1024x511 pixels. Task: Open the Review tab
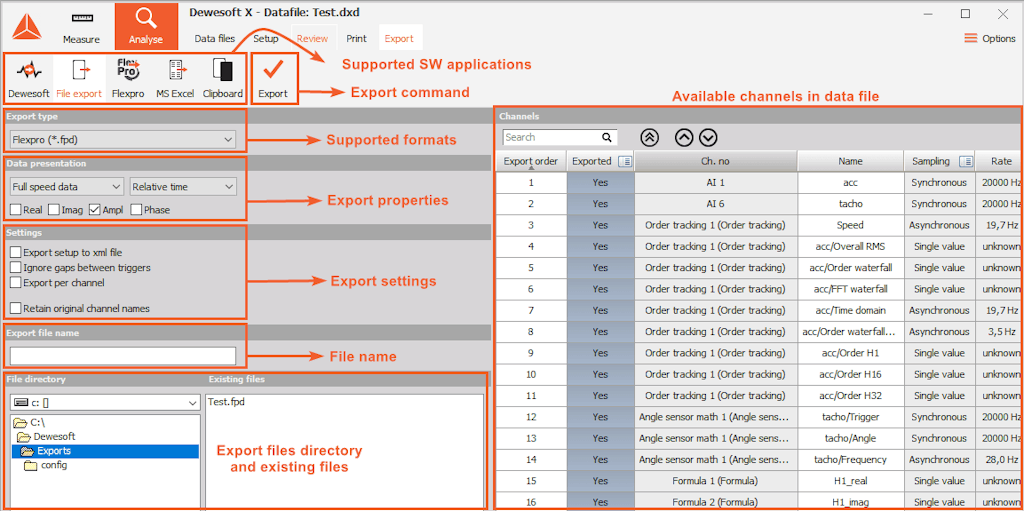[312, 39]
